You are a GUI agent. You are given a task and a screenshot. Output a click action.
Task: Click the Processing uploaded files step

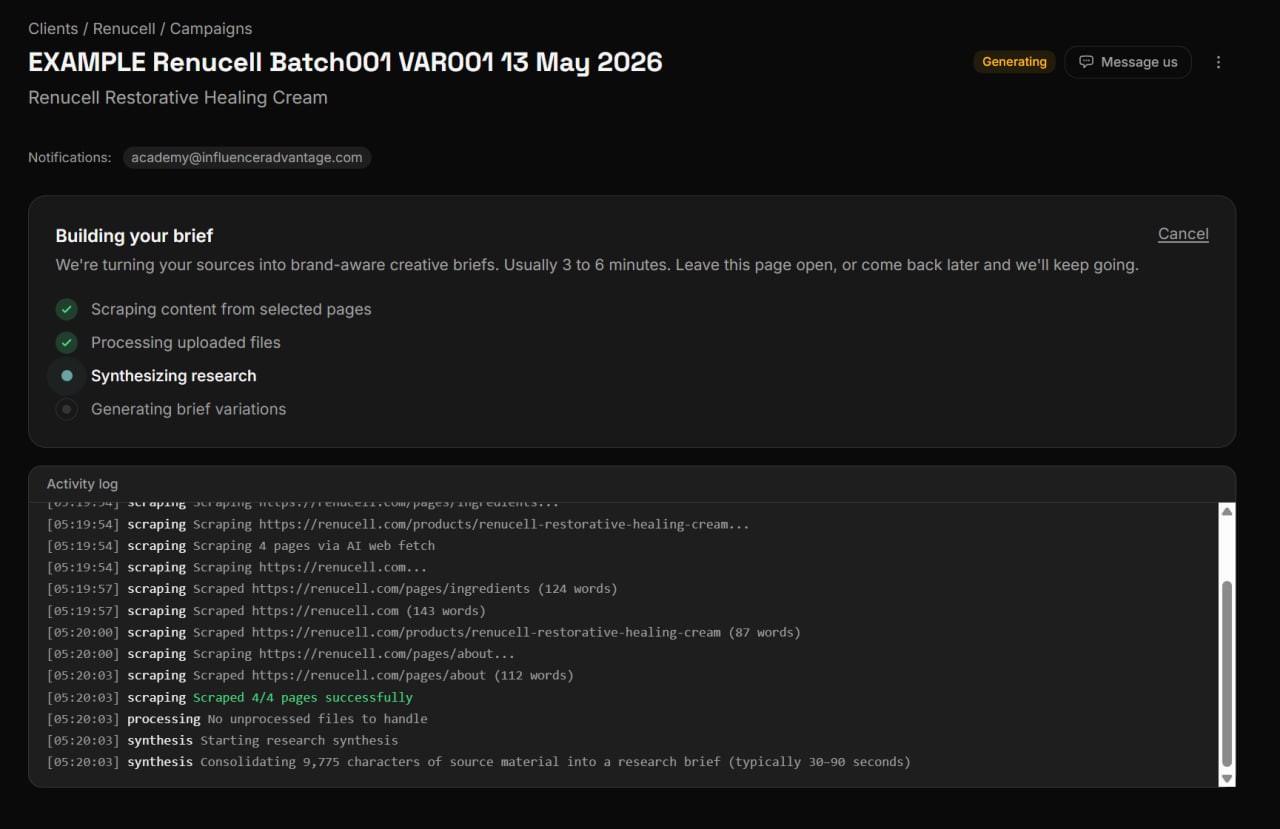click(x=186, y=343)
